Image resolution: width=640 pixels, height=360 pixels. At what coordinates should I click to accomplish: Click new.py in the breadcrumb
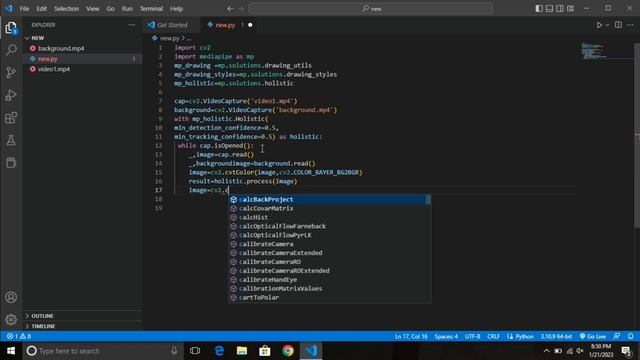[x=169, y=38]
